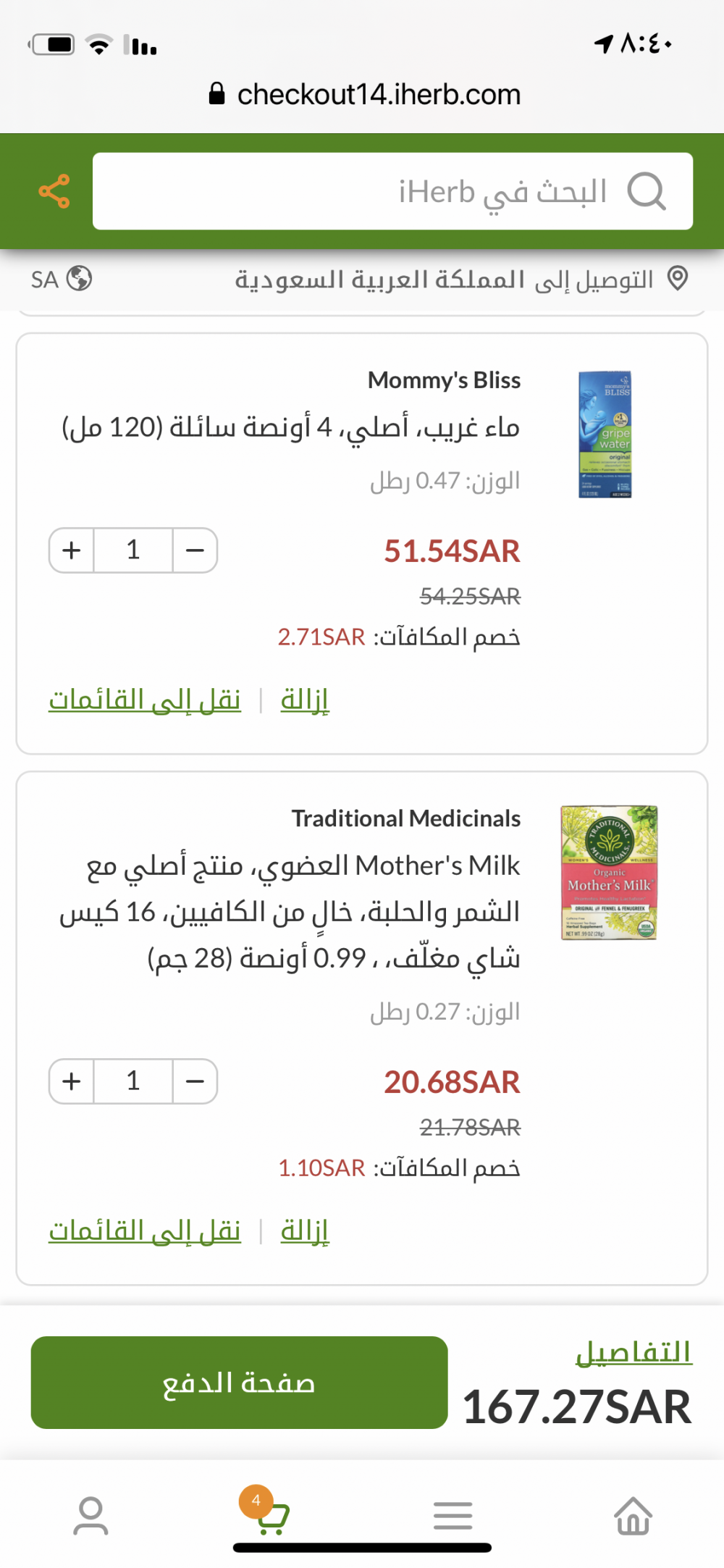
Task: Decrease quantity of Mommy's Bliss gripe water
Action: [x=195, y=550]
